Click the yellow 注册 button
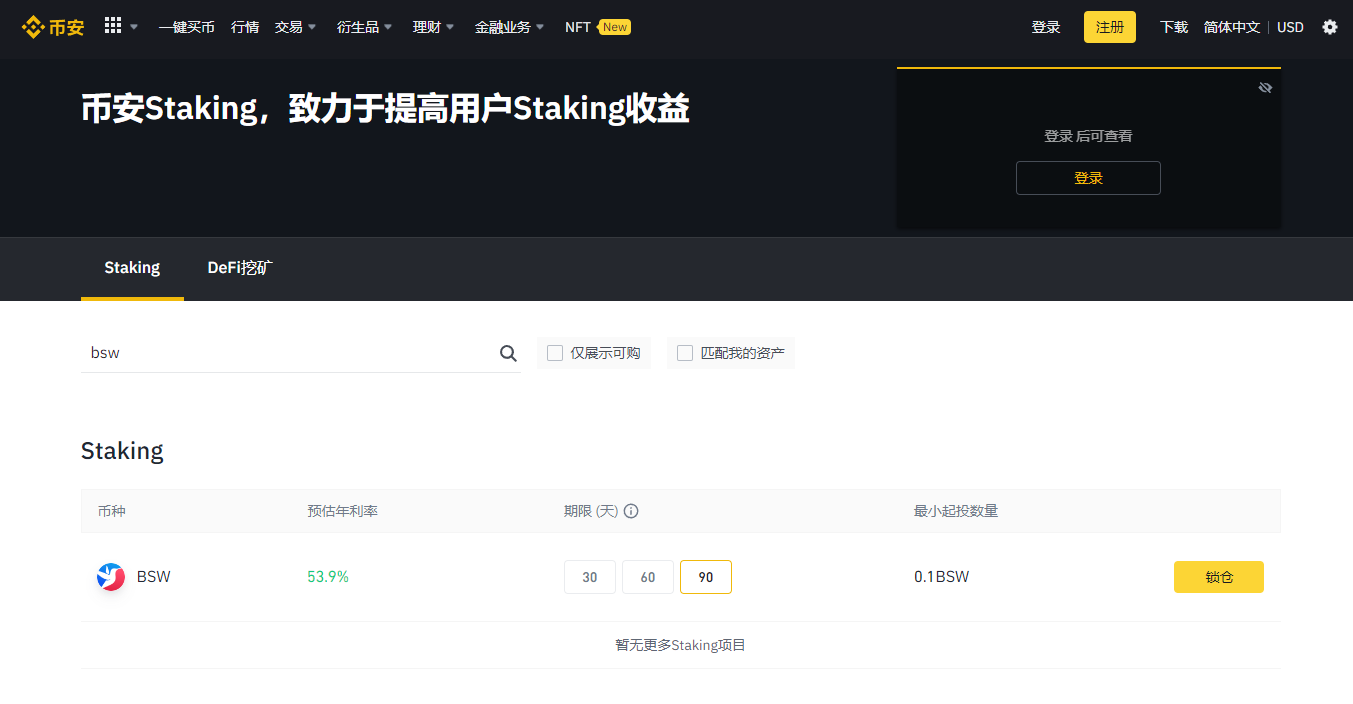 point(1110,27)
